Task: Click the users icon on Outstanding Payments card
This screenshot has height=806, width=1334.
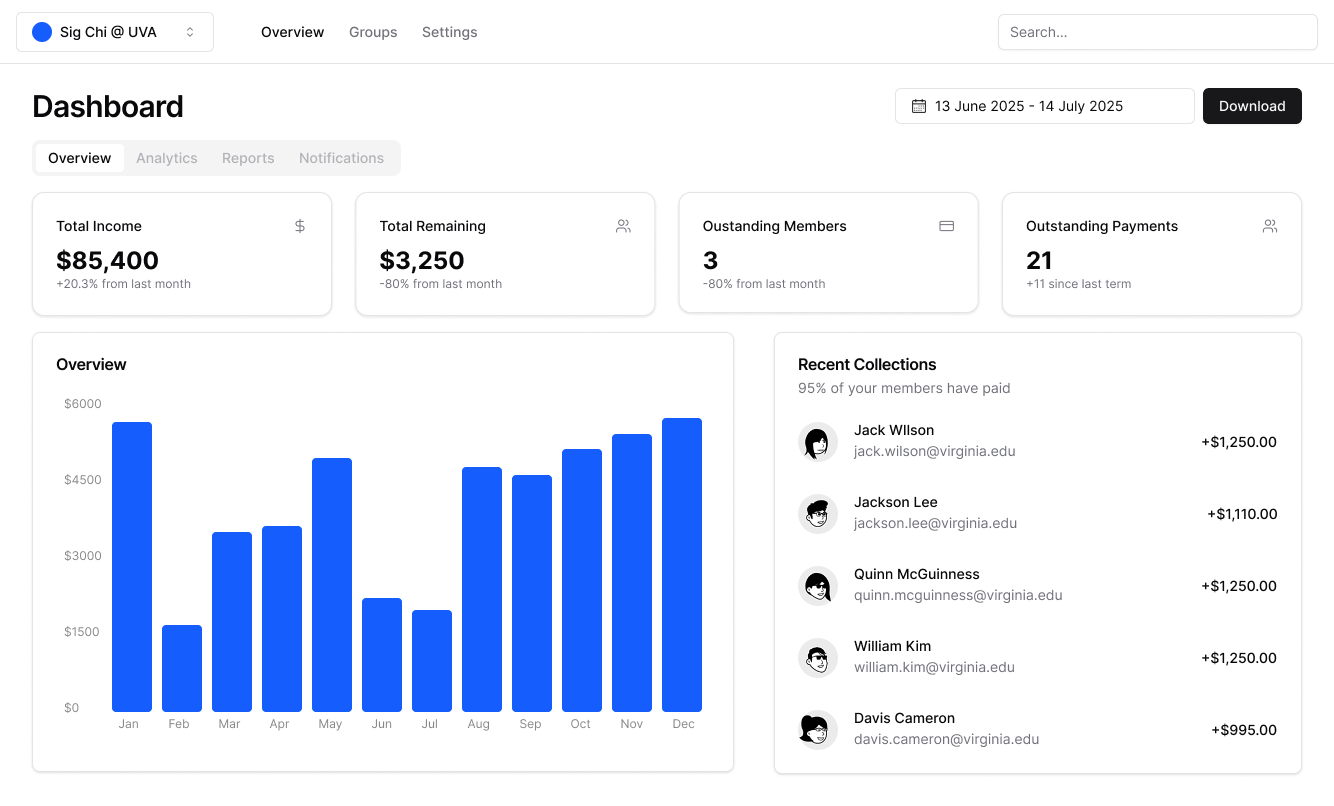Action: click(x=1269, y=226)
